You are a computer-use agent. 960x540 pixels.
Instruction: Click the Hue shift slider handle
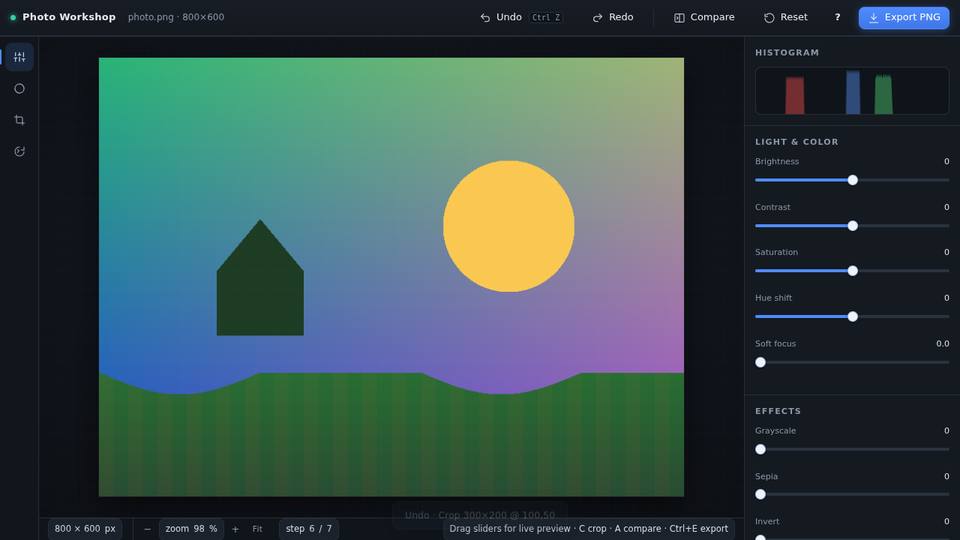[852, 317]
